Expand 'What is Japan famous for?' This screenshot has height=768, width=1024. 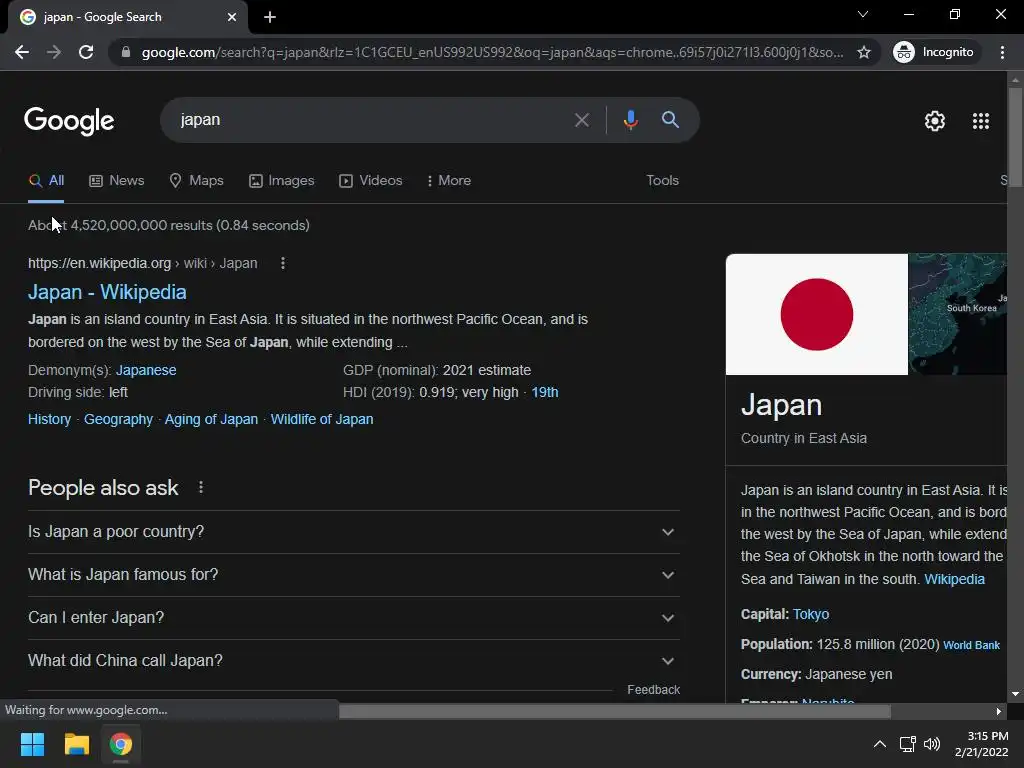tap(354, 575)
